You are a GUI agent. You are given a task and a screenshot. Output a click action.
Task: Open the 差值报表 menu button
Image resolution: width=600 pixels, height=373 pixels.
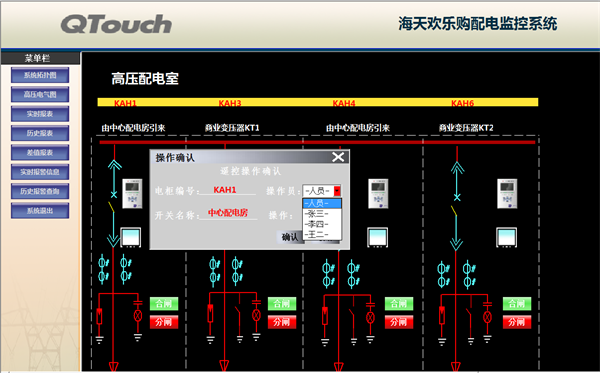pyautogui.click(x=40, y=153)
